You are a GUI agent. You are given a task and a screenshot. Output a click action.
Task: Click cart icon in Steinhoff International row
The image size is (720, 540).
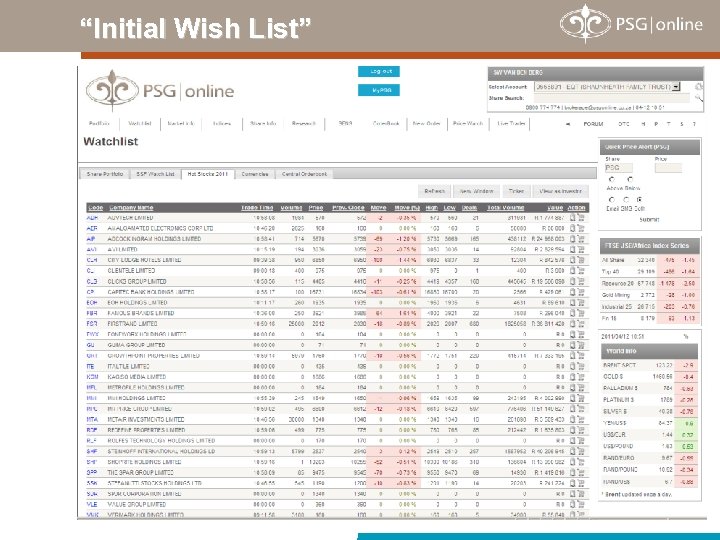click(581, 451)
